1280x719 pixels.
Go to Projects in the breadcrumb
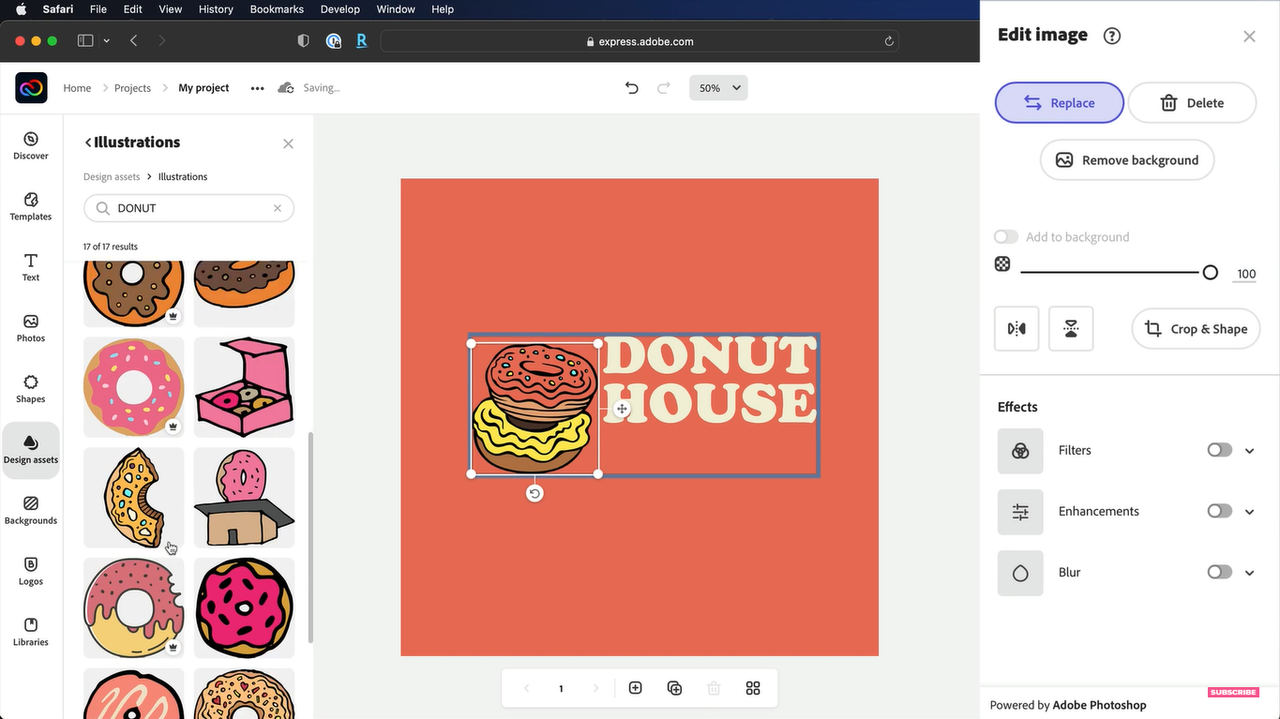132,88
